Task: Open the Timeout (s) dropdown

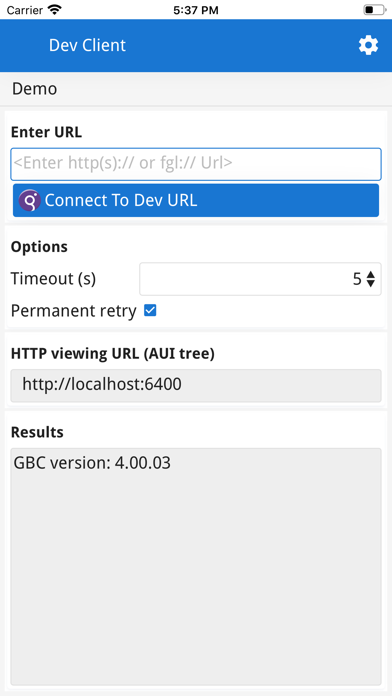Action: [x=260, y=279]
